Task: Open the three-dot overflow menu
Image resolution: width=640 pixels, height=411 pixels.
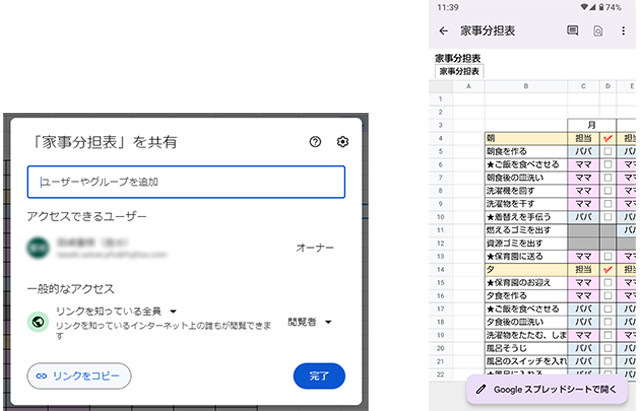Action: [624, 31]
